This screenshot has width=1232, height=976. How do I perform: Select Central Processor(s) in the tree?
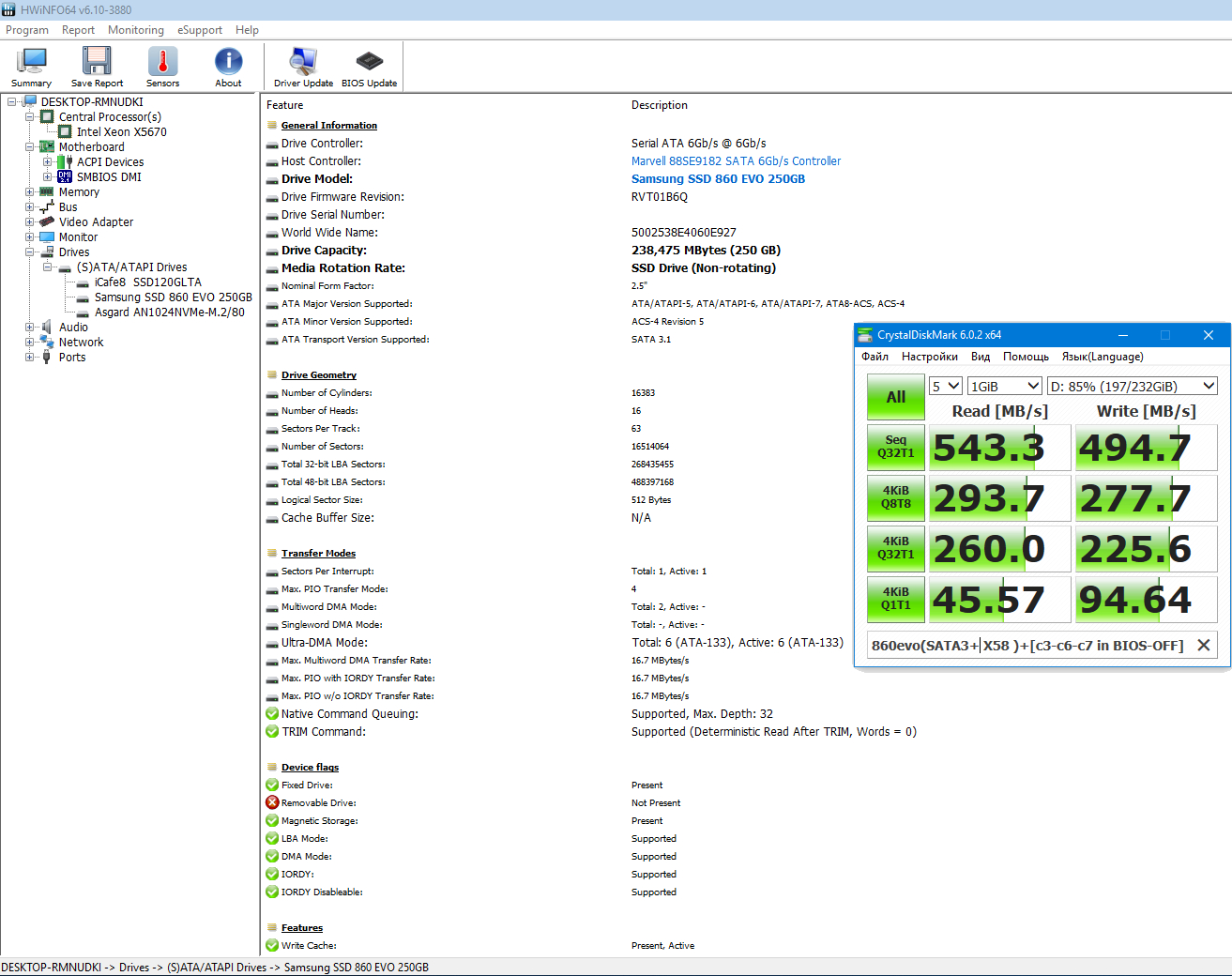(x=110, y=117)
